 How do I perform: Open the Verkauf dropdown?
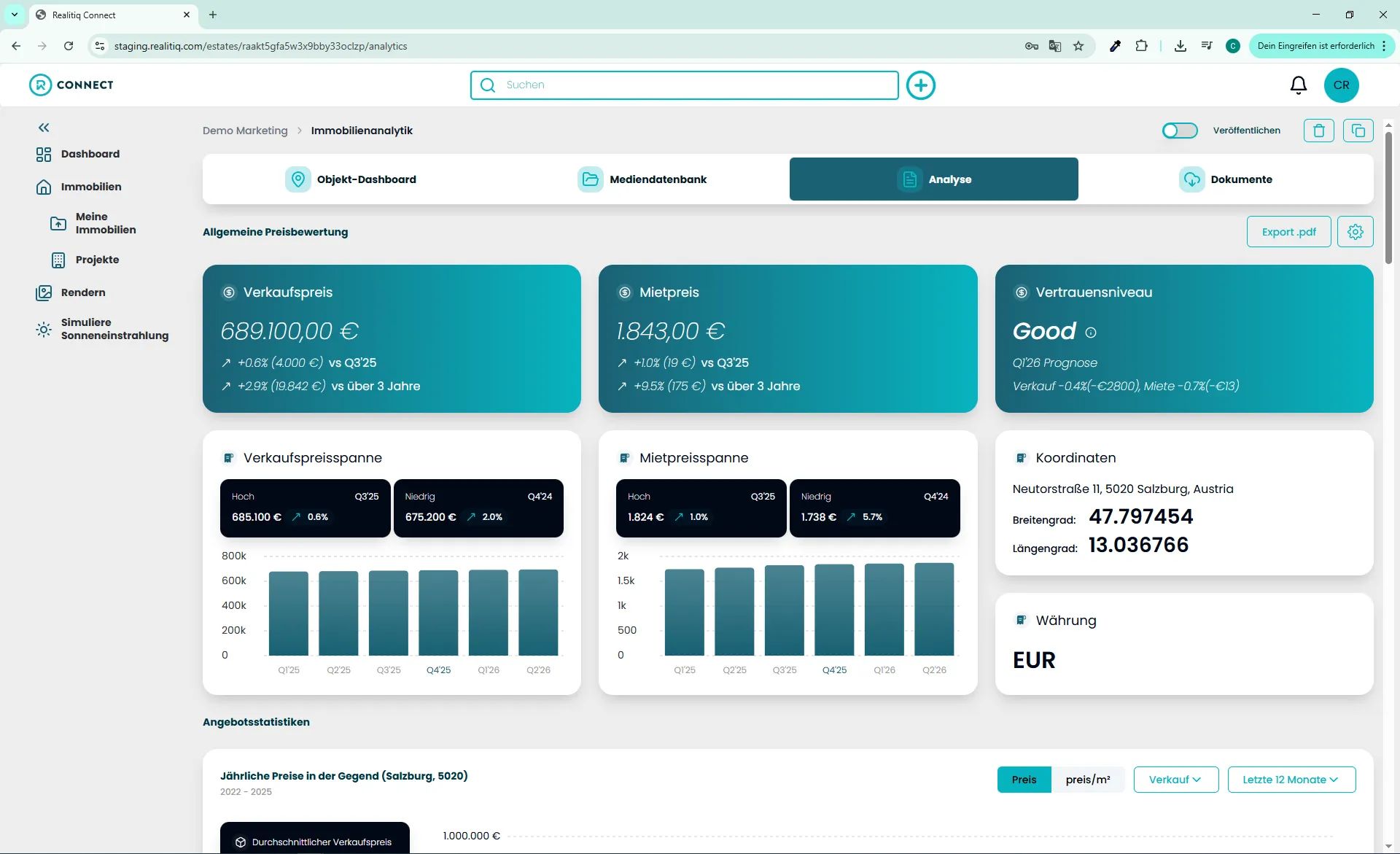1175,780
